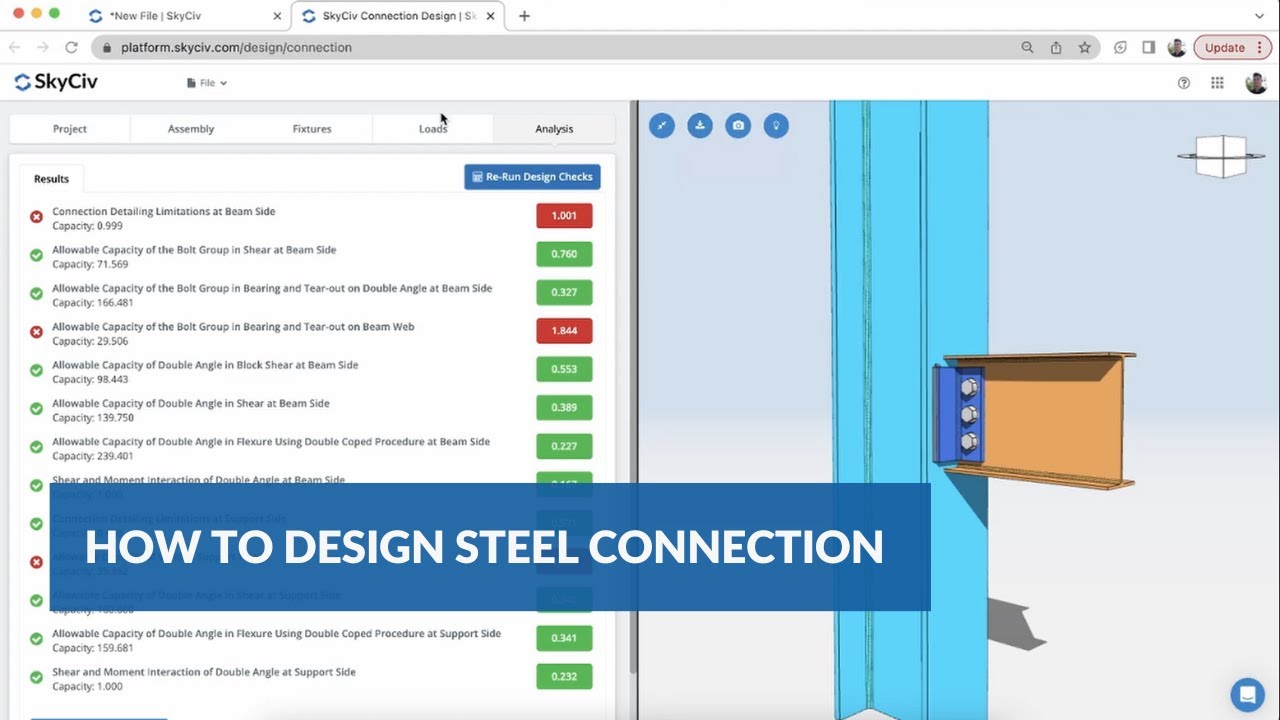This screenshot has width=1280, height=720.
Task: Bookmark this page with the star icon
Action: [1084, 47]
